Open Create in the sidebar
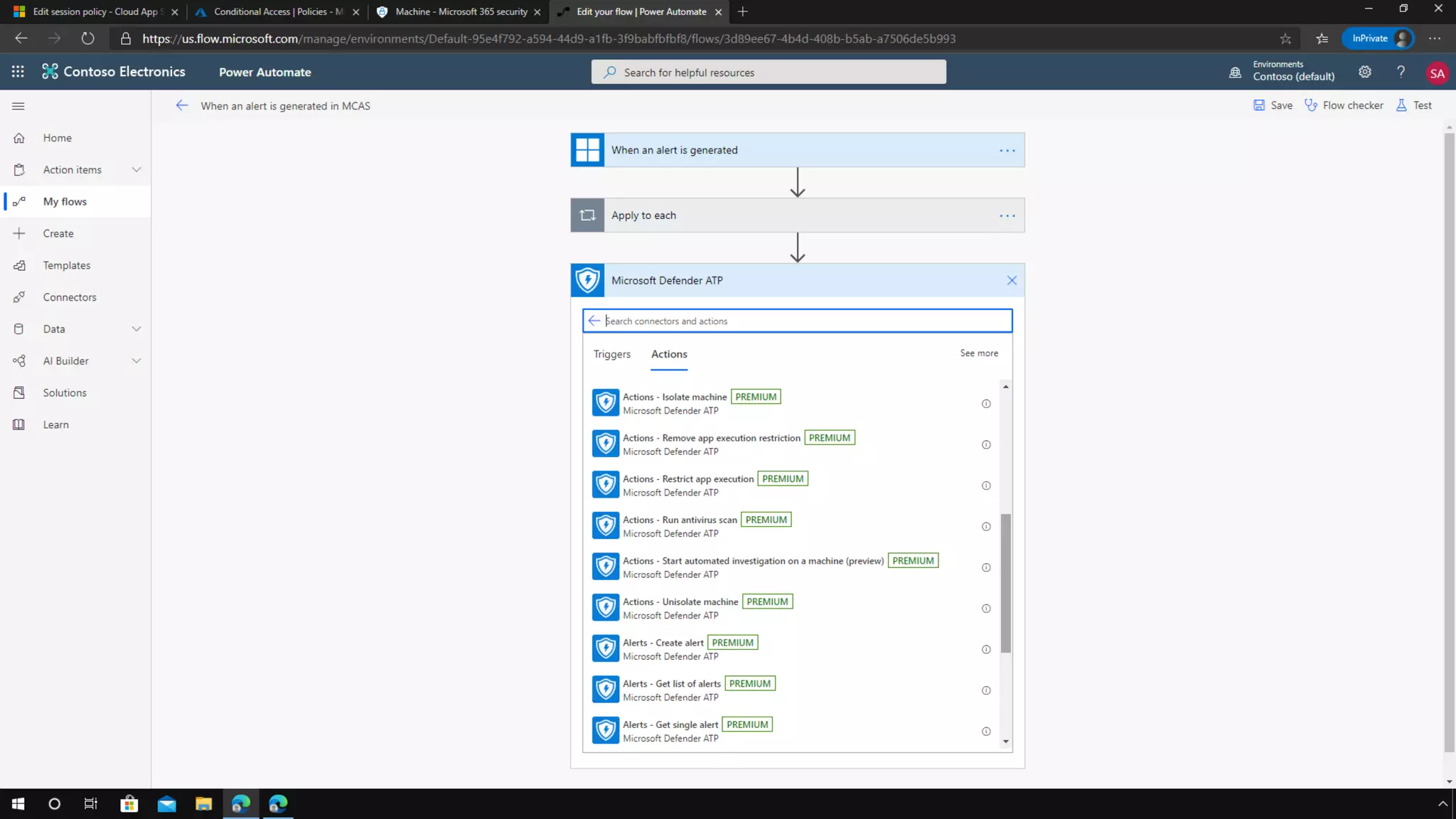 click(x=75, y=234)
